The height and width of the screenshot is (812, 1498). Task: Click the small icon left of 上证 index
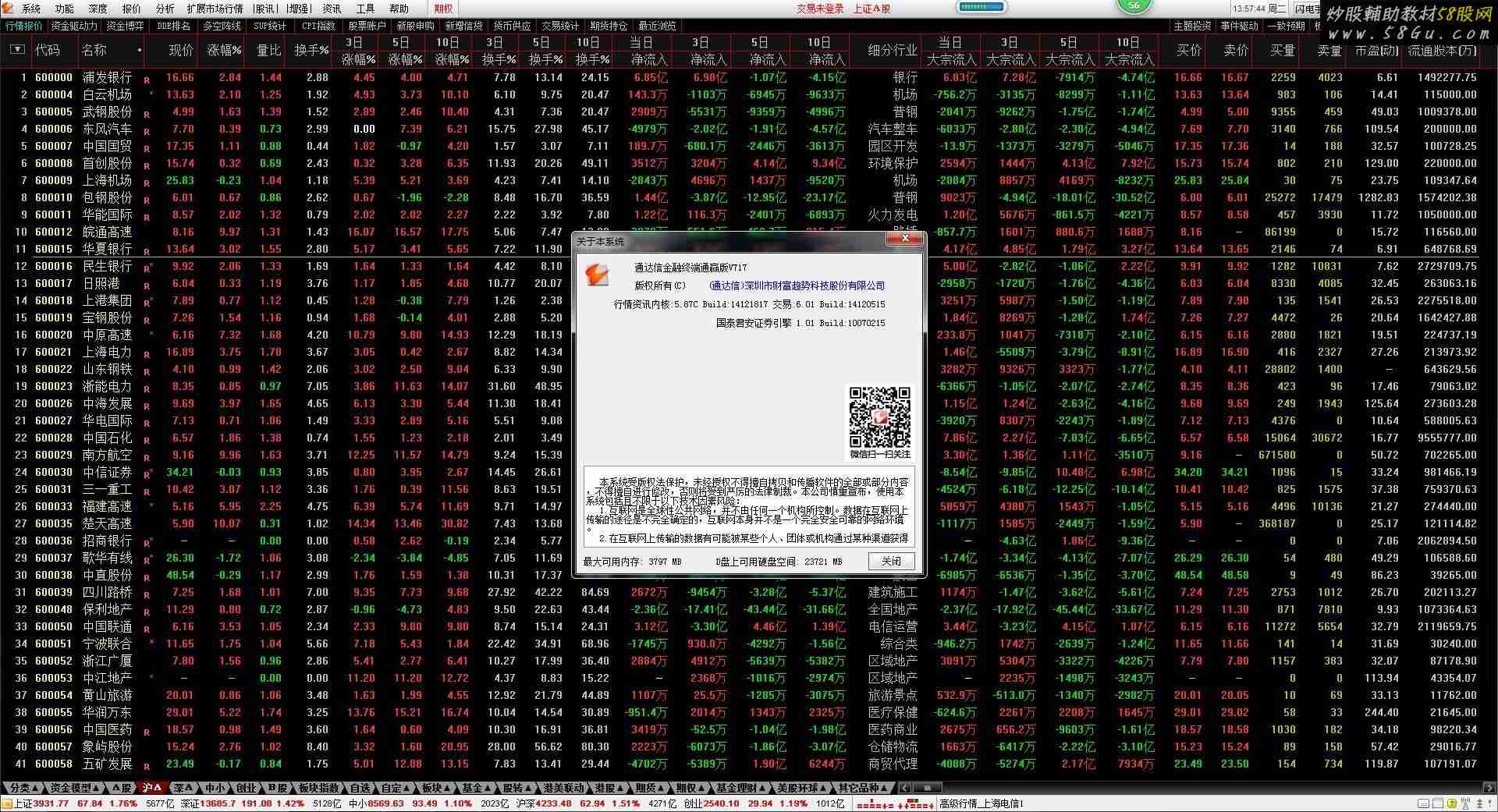coord(7,803)
